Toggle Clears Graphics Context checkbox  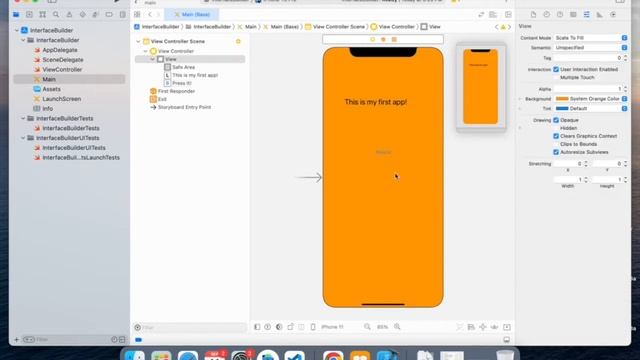click(x=556, y=136)
